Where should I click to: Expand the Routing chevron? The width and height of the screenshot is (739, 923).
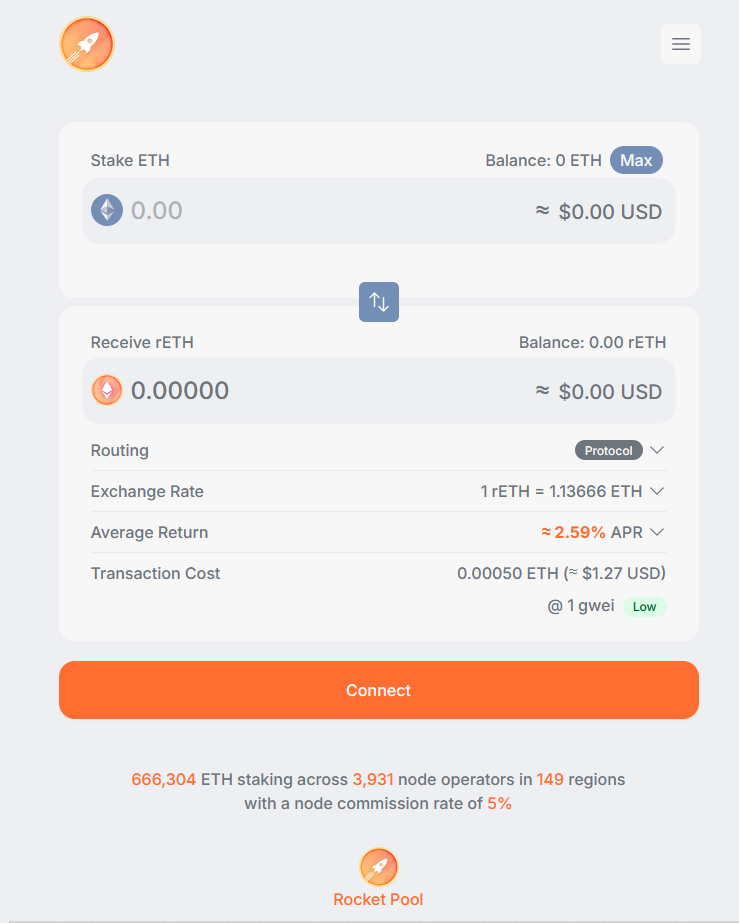[657, 450]
